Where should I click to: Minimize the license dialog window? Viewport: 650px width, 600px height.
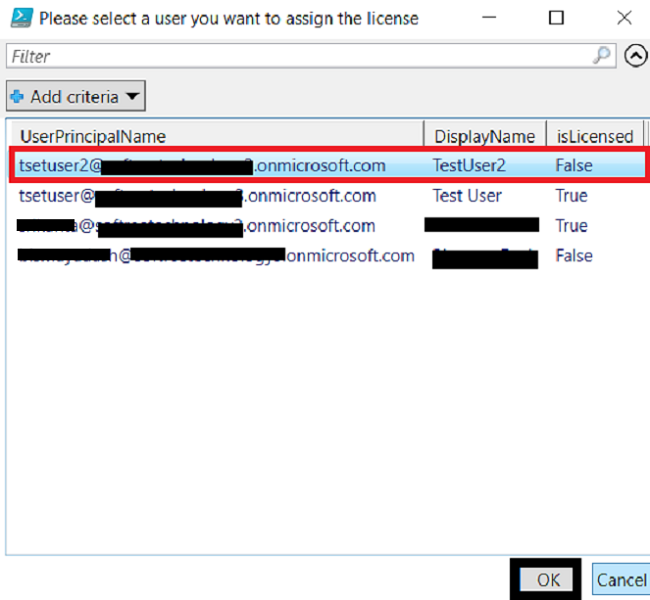pyautogui.click(x=489, y=18)
